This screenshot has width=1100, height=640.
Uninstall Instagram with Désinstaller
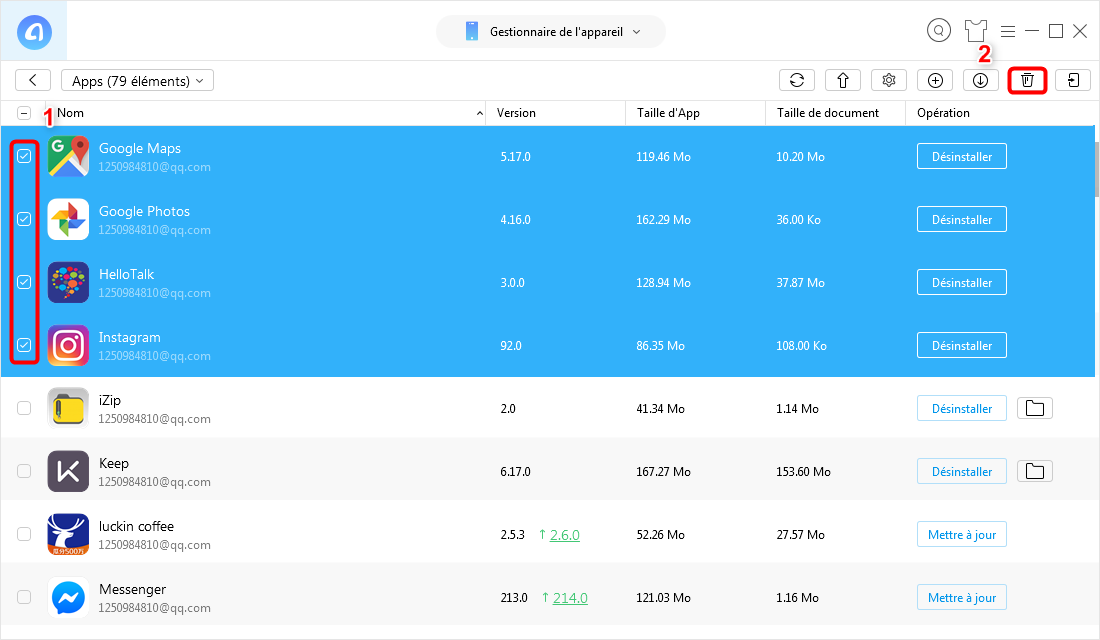(962, 345)
